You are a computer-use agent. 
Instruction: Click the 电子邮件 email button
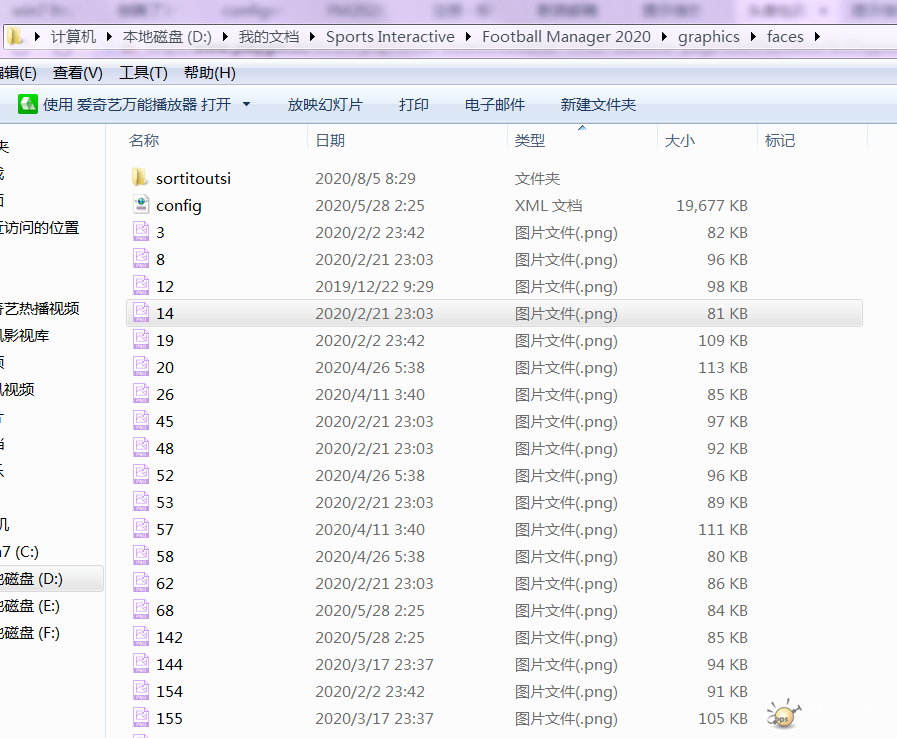pyautogui.click(x=495, y=104)
